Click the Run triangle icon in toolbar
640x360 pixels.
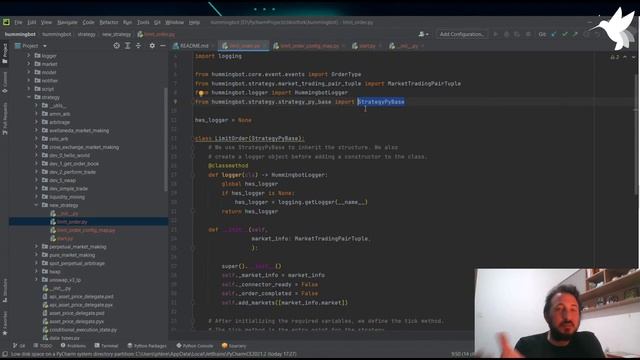(496, 34)
